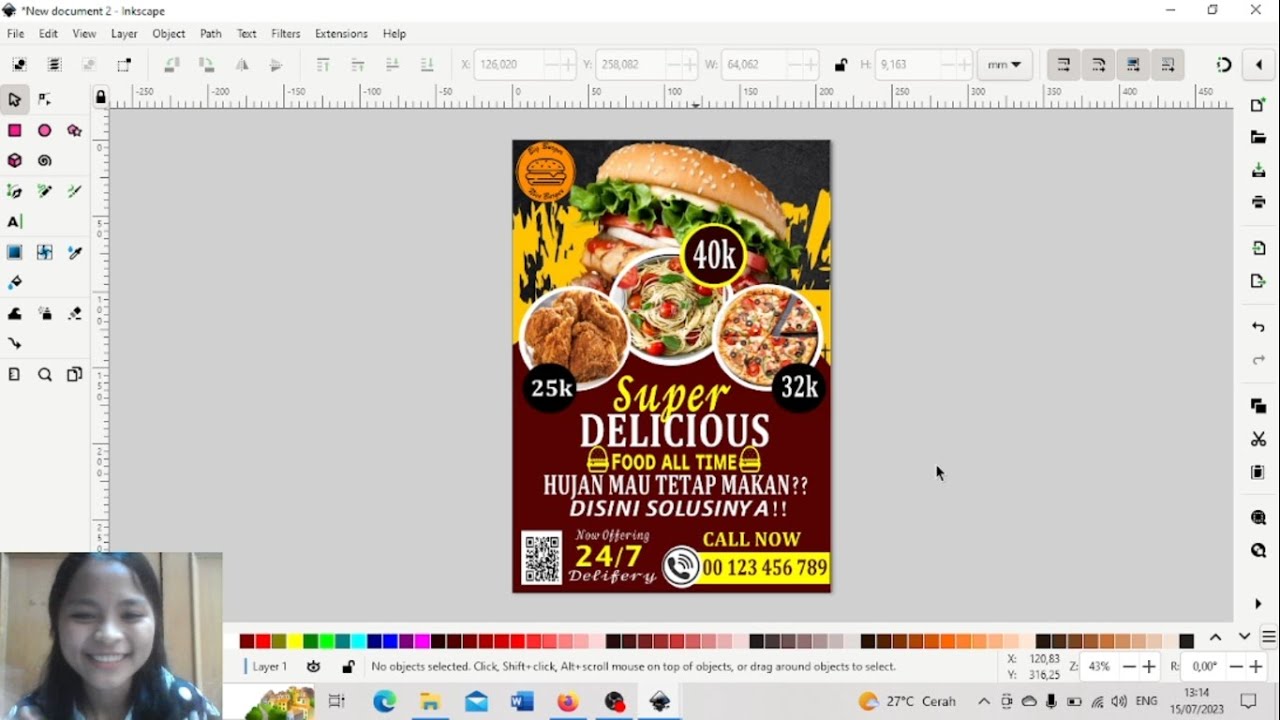Activate the Text tool
Viewport: 1280px width, 720px height.
coord(14,221)
